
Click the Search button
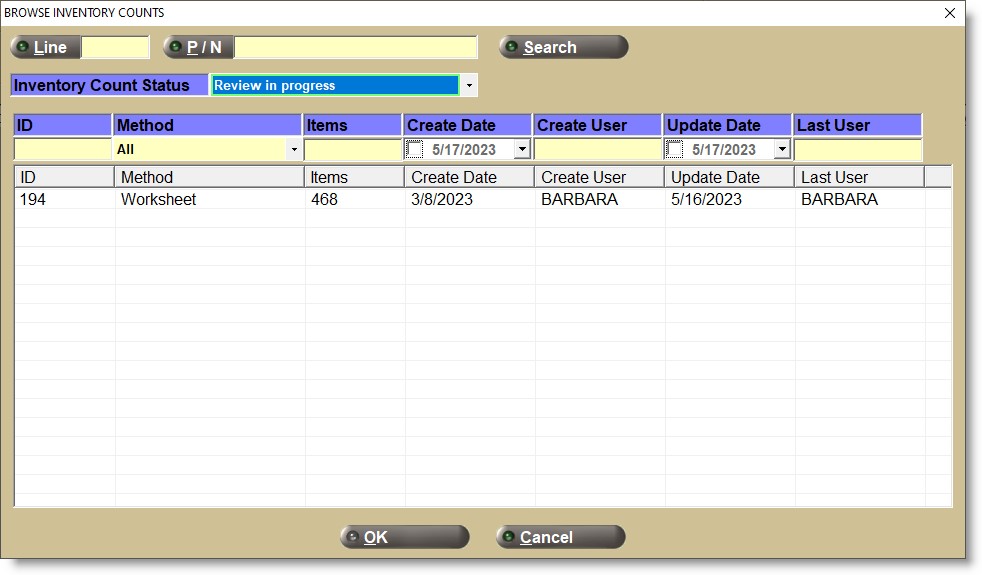pos(563,47)
